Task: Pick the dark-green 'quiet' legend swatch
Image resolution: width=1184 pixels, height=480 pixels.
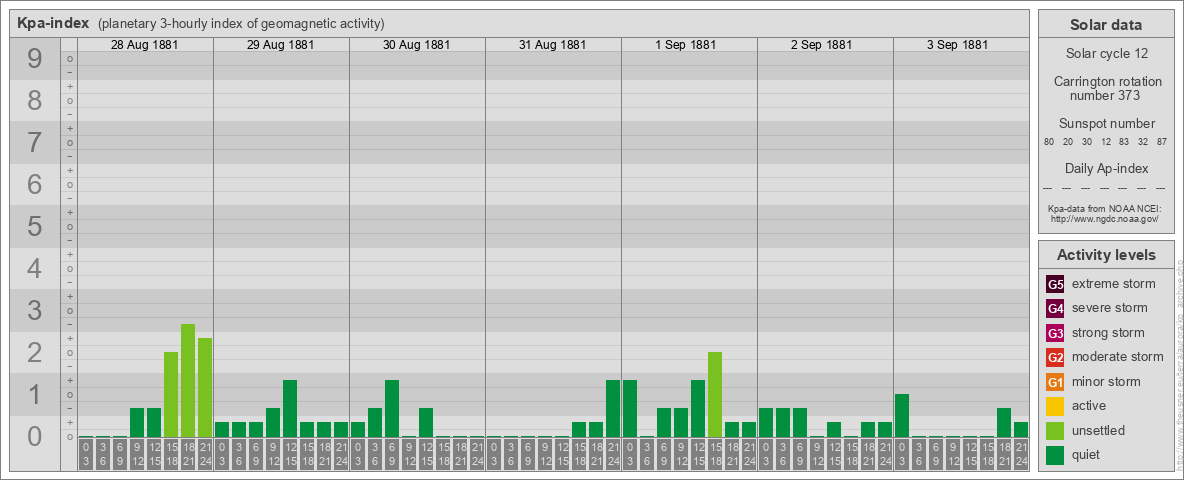Action: [1056, 455]
